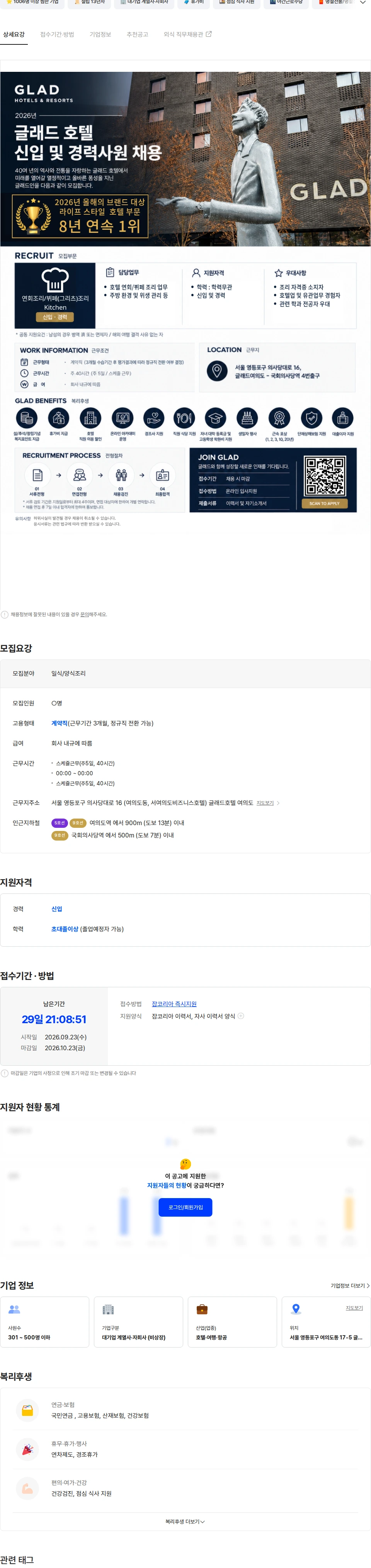Open the 상세요강 tab
This screenshot has width=371, height=1568.
(x=14, y=35)
